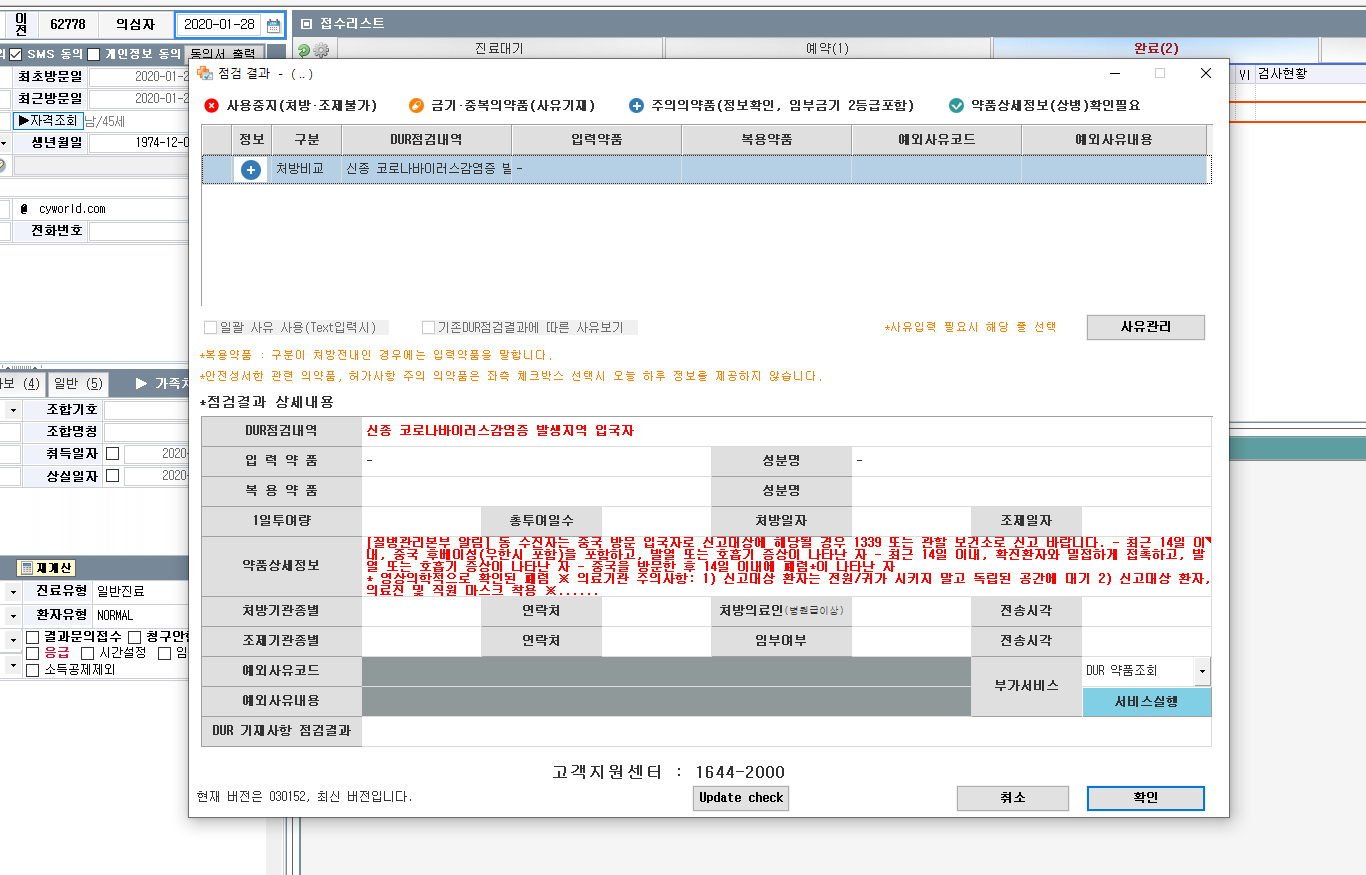Open the calendar picker beside 2020-01-28
This screenshot has height=875, width=1366.
[x=273, y=25]
